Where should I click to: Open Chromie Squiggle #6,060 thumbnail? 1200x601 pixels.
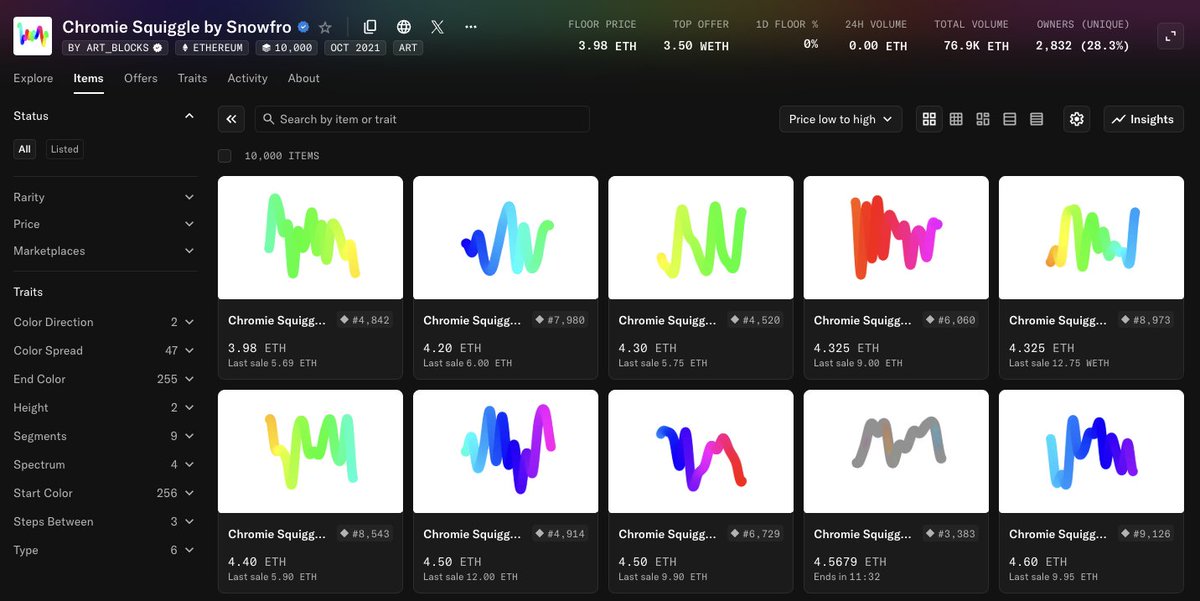[x=896, y=238]
